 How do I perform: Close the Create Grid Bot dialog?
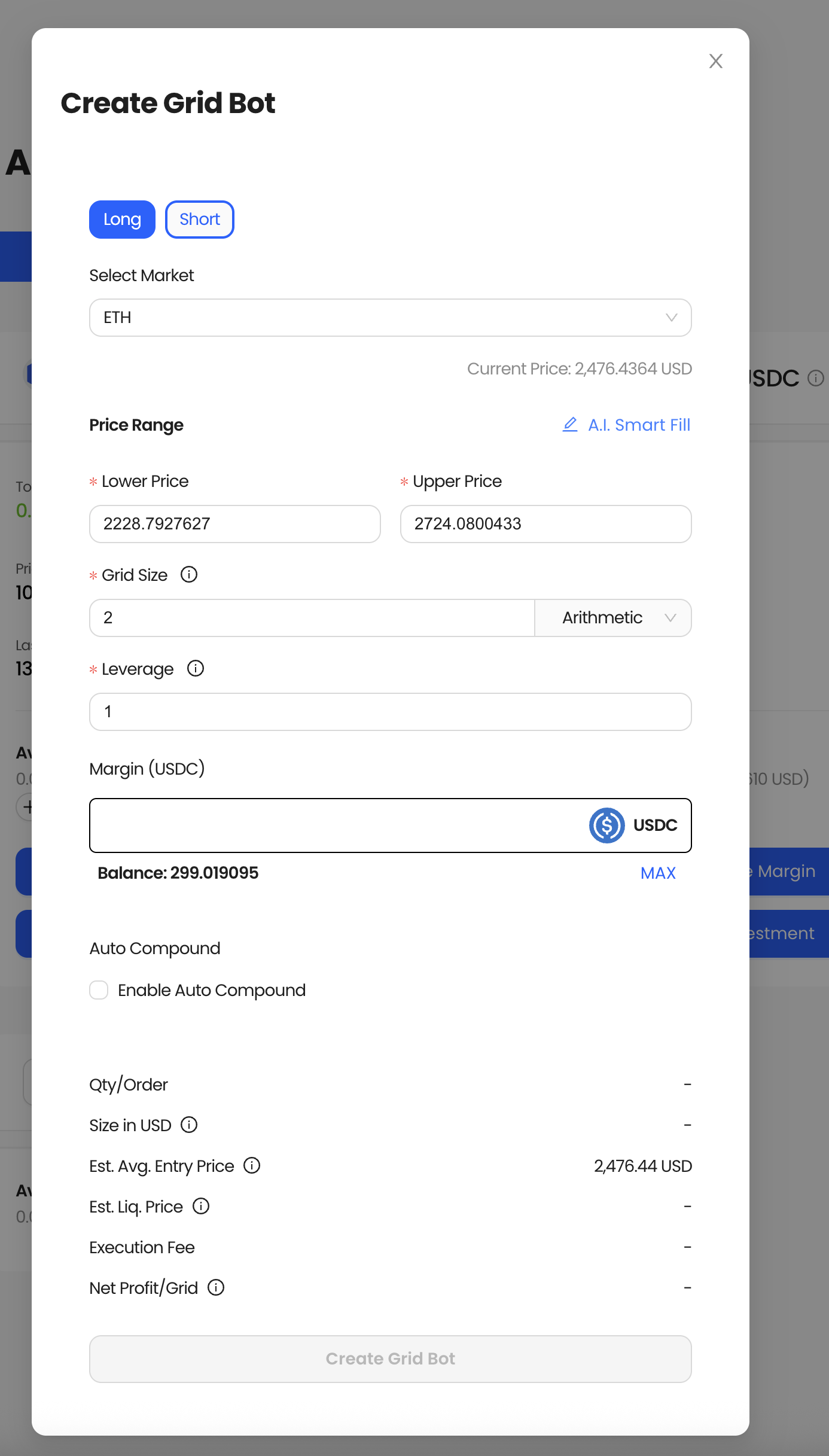pos(715,61)
